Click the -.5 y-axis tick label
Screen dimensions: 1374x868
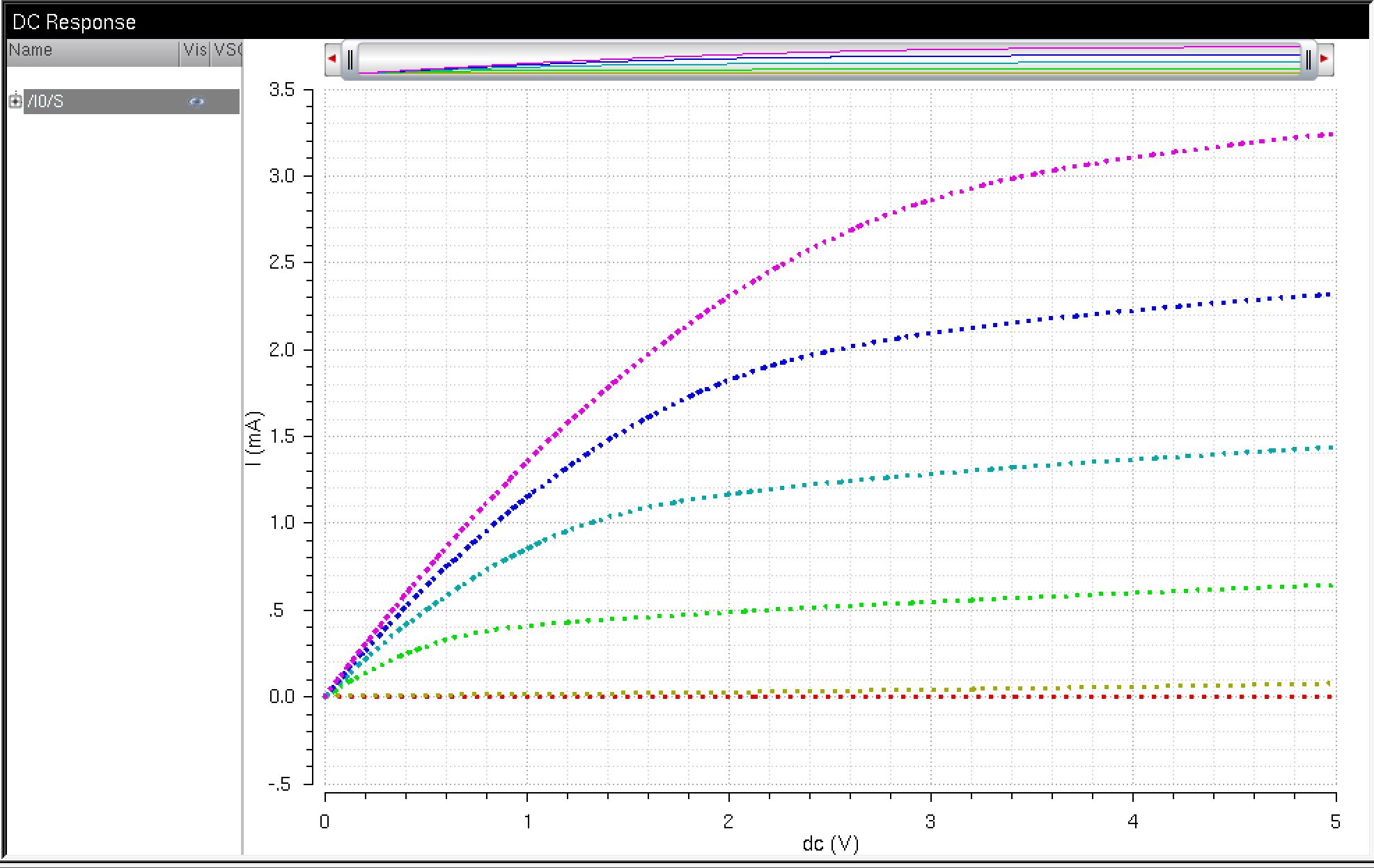(280, 784)
